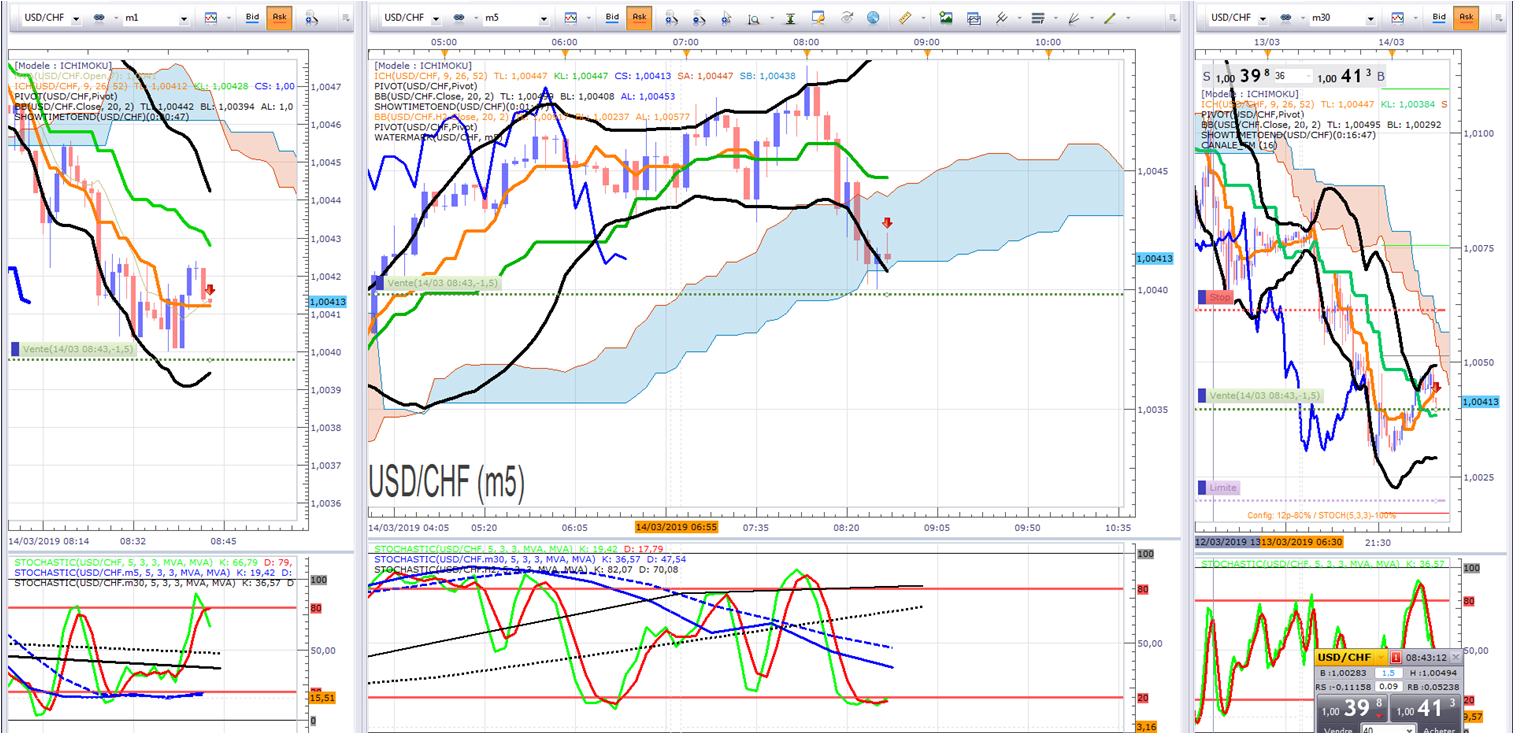
Task: Click the indicator tools icon in m5 toolbar
Action: [1001, 17]
